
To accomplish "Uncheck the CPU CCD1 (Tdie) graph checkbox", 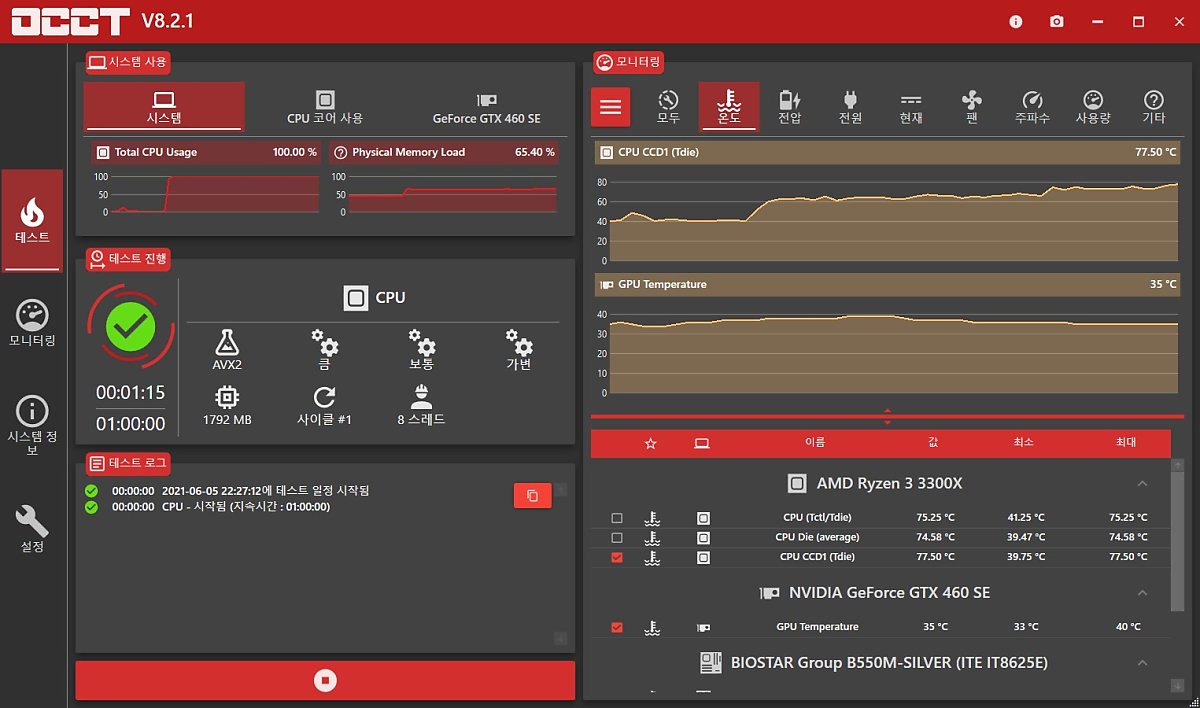I will (x=616, y=557).
